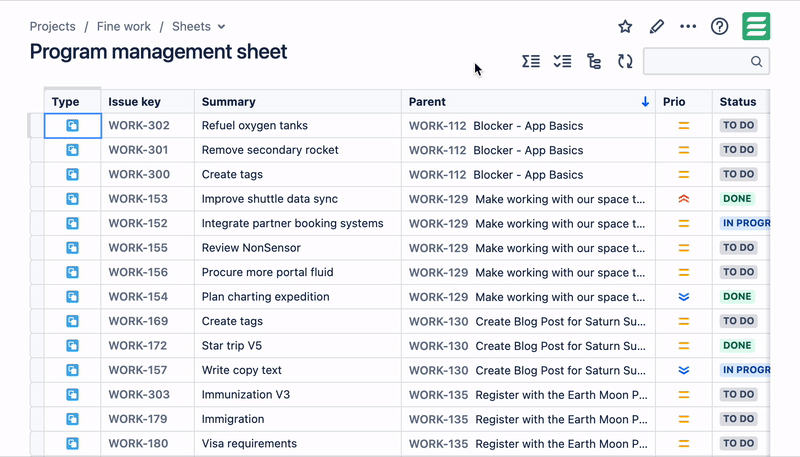The width and height of the screenshot is (800, 457).
Task: Click the pencil edit icon
Action: 657,27
